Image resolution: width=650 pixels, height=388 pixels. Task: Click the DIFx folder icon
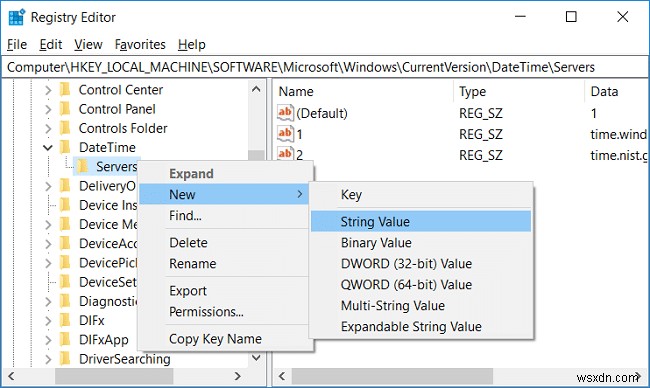coord(65,320)
